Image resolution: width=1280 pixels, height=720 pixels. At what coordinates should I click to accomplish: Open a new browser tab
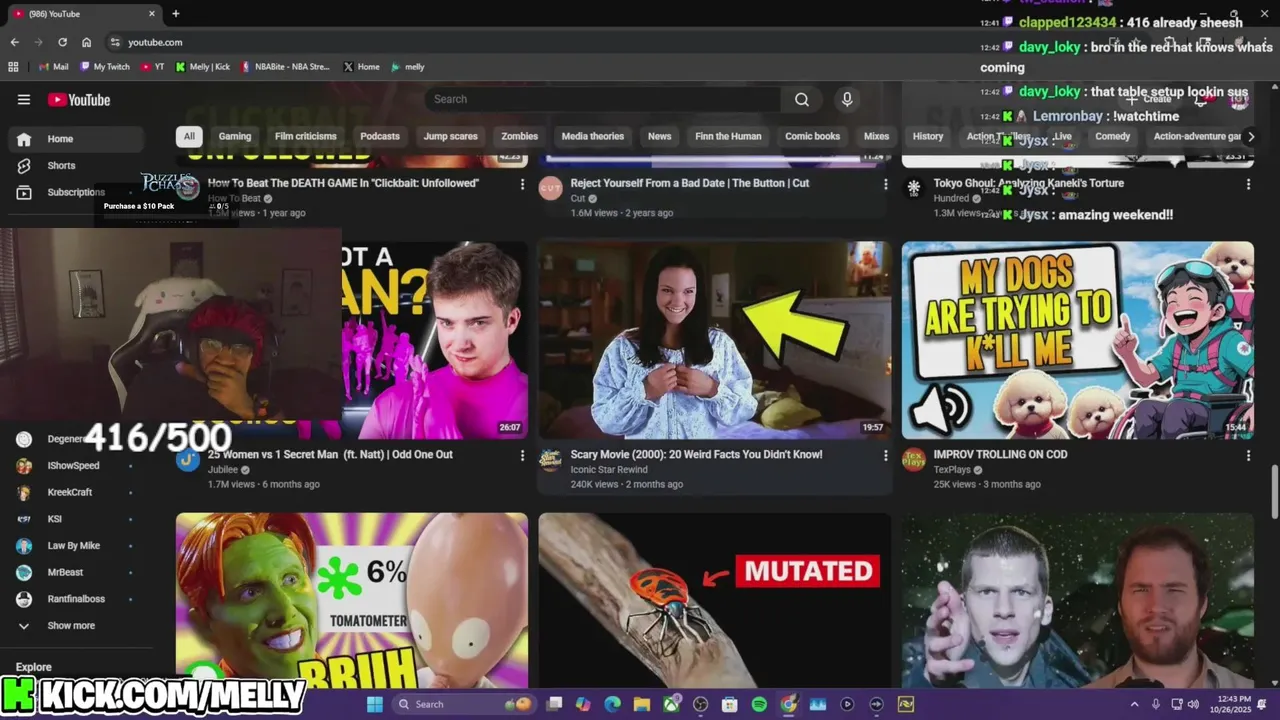[x=176, y=14]
